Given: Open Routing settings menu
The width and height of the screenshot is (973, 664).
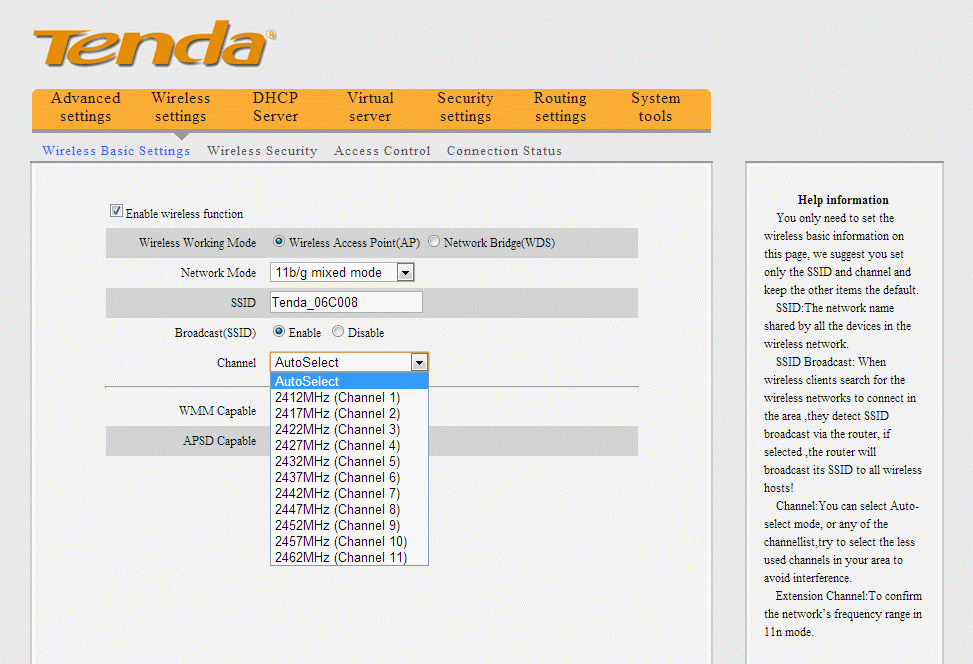Looking at the screenshot, I should pos(560,107).
